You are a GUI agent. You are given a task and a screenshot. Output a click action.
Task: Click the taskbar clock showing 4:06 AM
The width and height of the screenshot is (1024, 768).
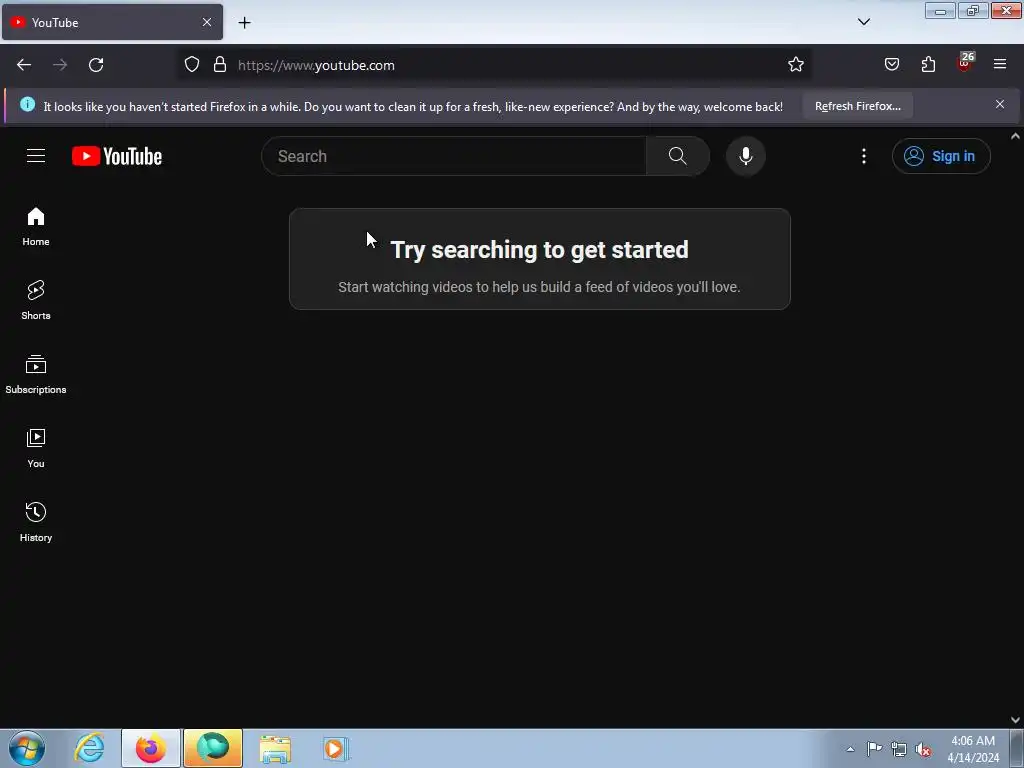pos(972,749)
